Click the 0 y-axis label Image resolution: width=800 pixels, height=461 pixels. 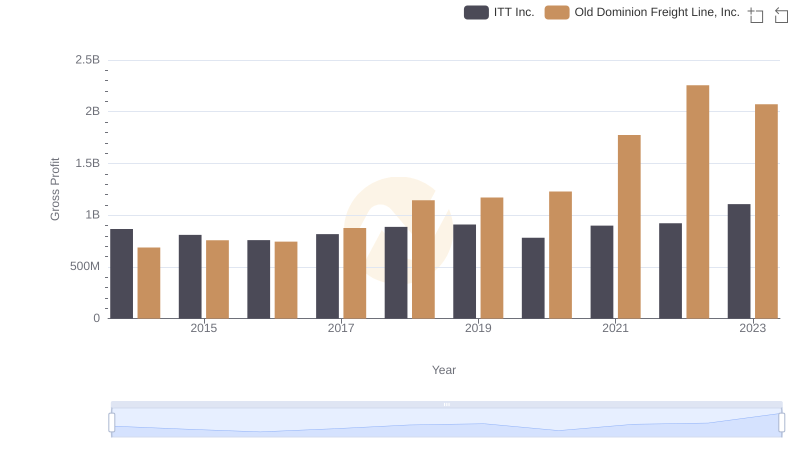pyautogui.click(x=96, y=318)
